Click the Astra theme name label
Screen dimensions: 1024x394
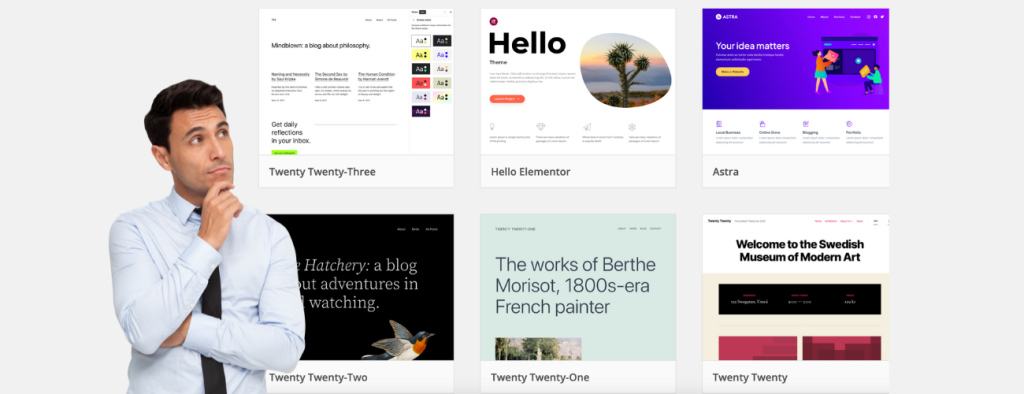[x=726, y=172]
